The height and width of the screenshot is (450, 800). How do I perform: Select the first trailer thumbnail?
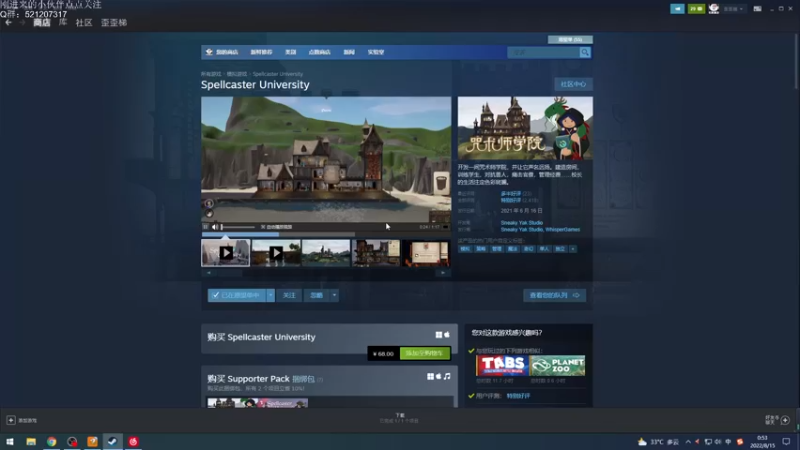[x=226, y=253]
